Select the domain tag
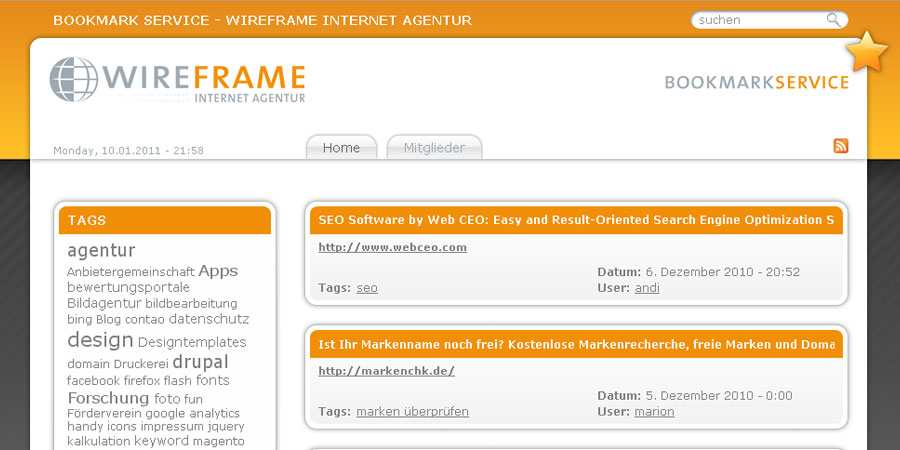 pyautogui.click(x=88, y=364)
